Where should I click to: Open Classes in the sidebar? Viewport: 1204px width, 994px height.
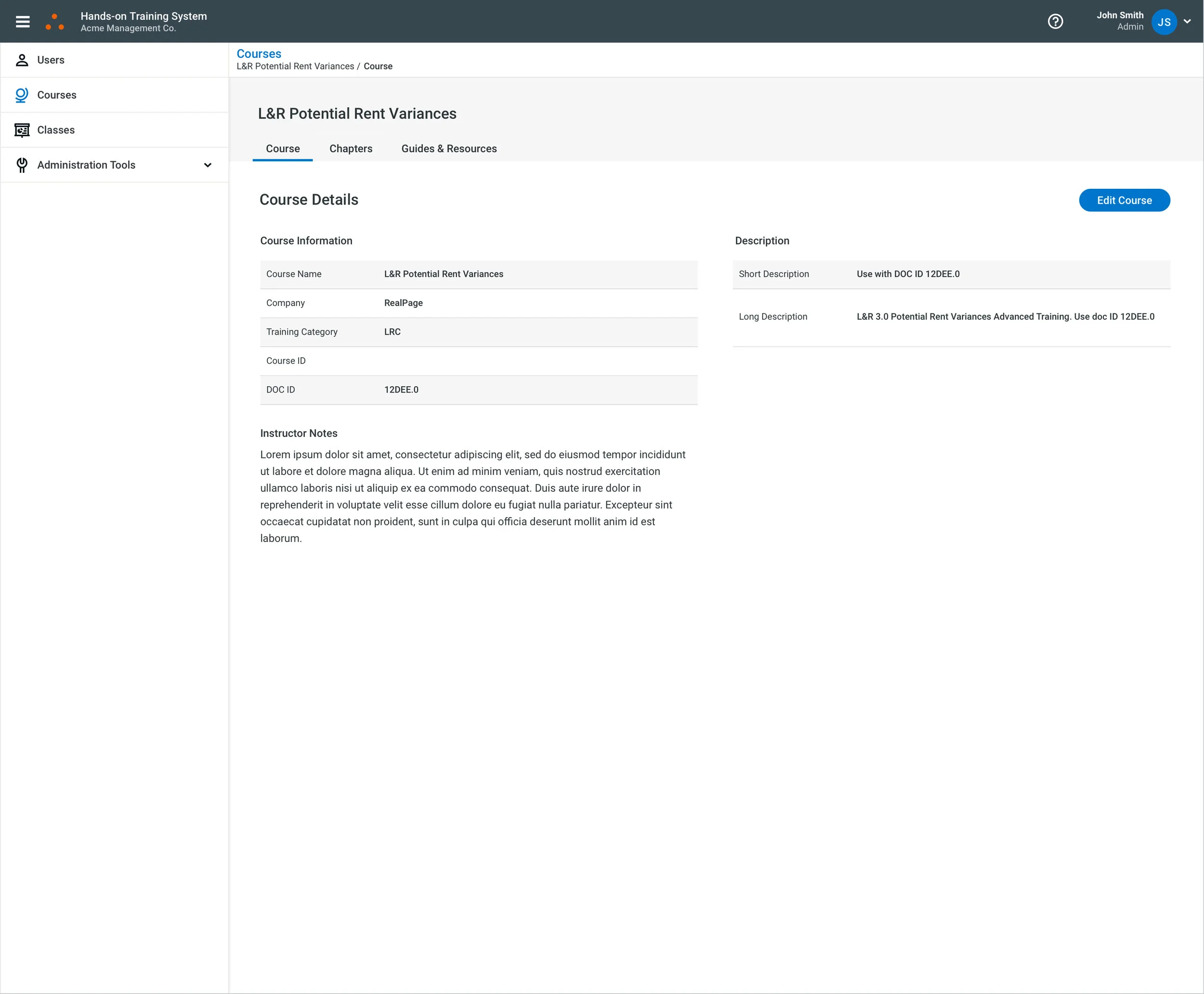coord(55,130)
